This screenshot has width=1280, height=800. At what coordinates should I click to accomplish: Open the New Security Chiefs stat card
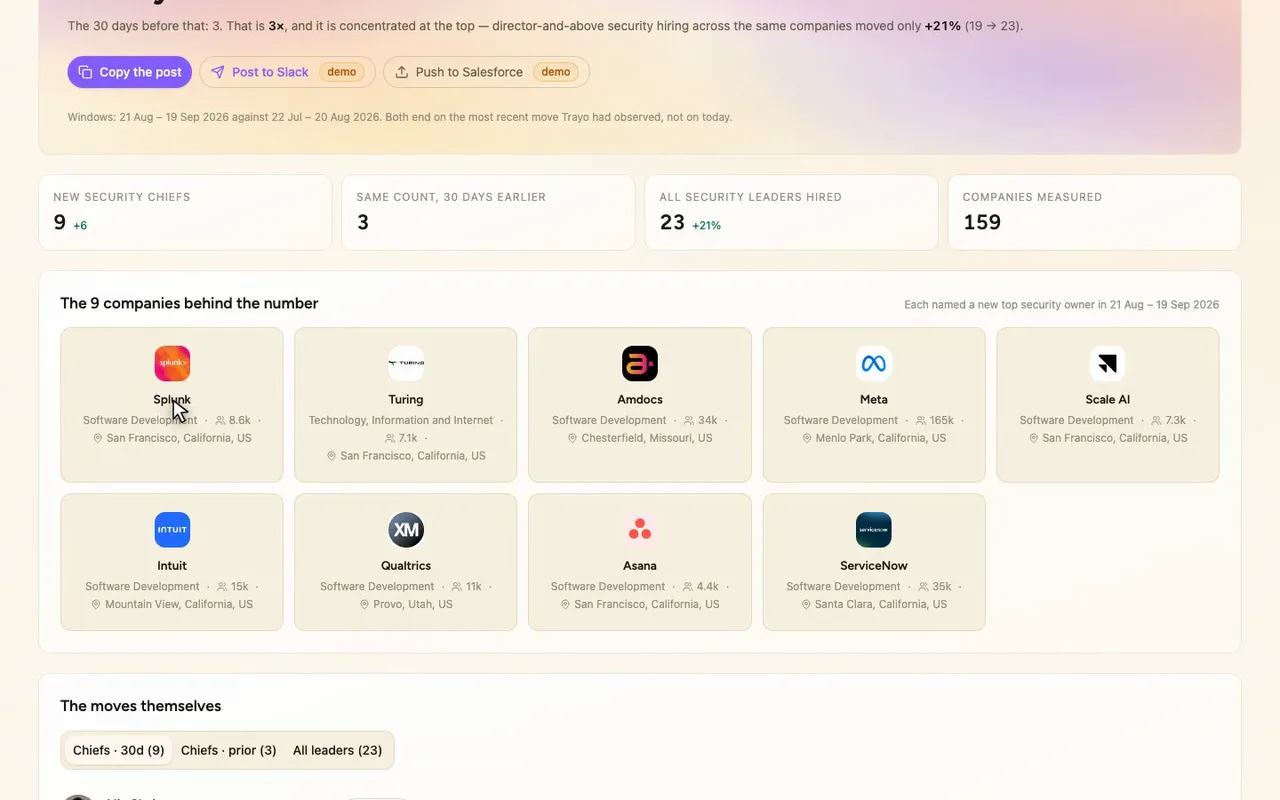click(x=185, y=213)
